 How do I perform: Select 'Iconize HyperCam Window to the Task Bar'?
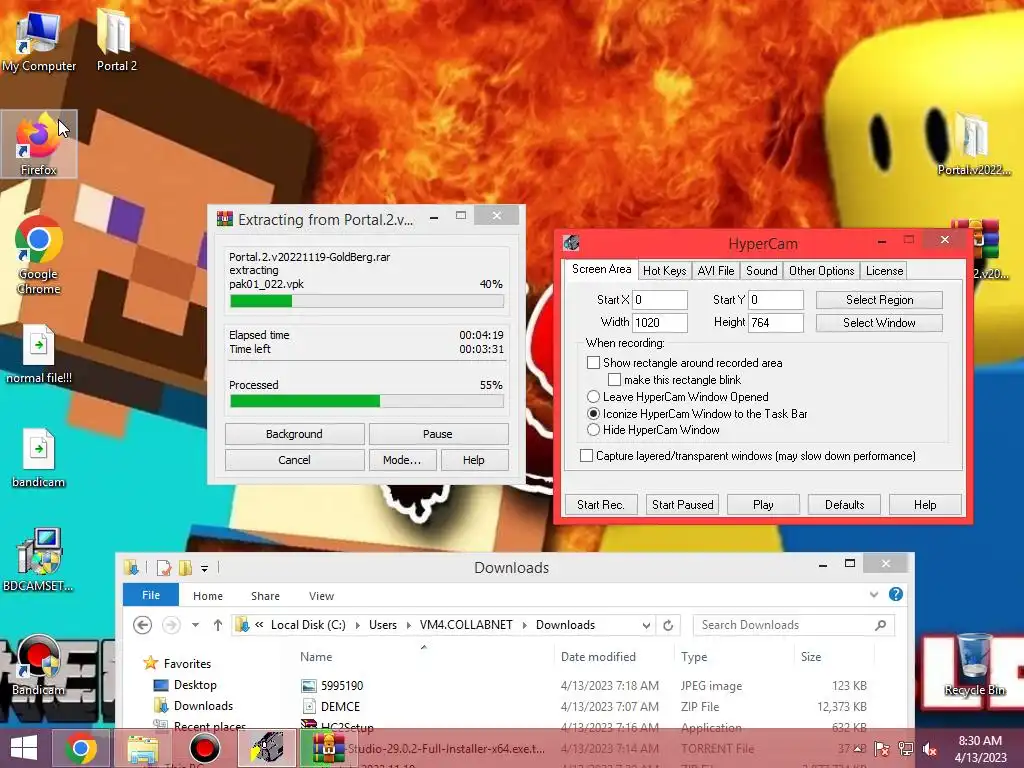593,413
